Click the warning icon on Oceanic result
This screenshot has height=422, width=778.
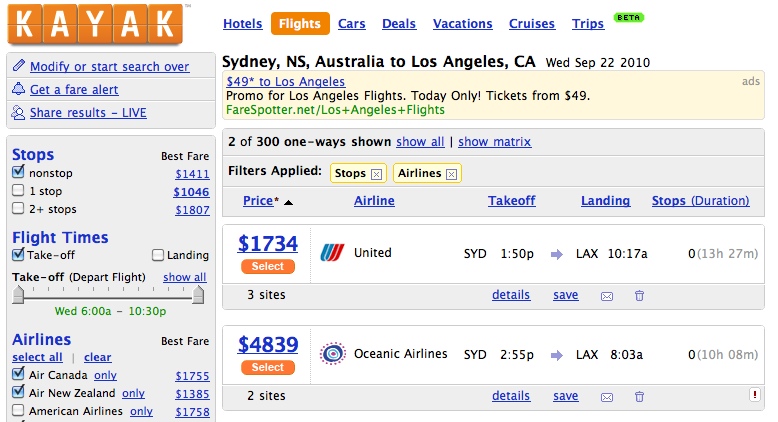(x=755, y=396)
